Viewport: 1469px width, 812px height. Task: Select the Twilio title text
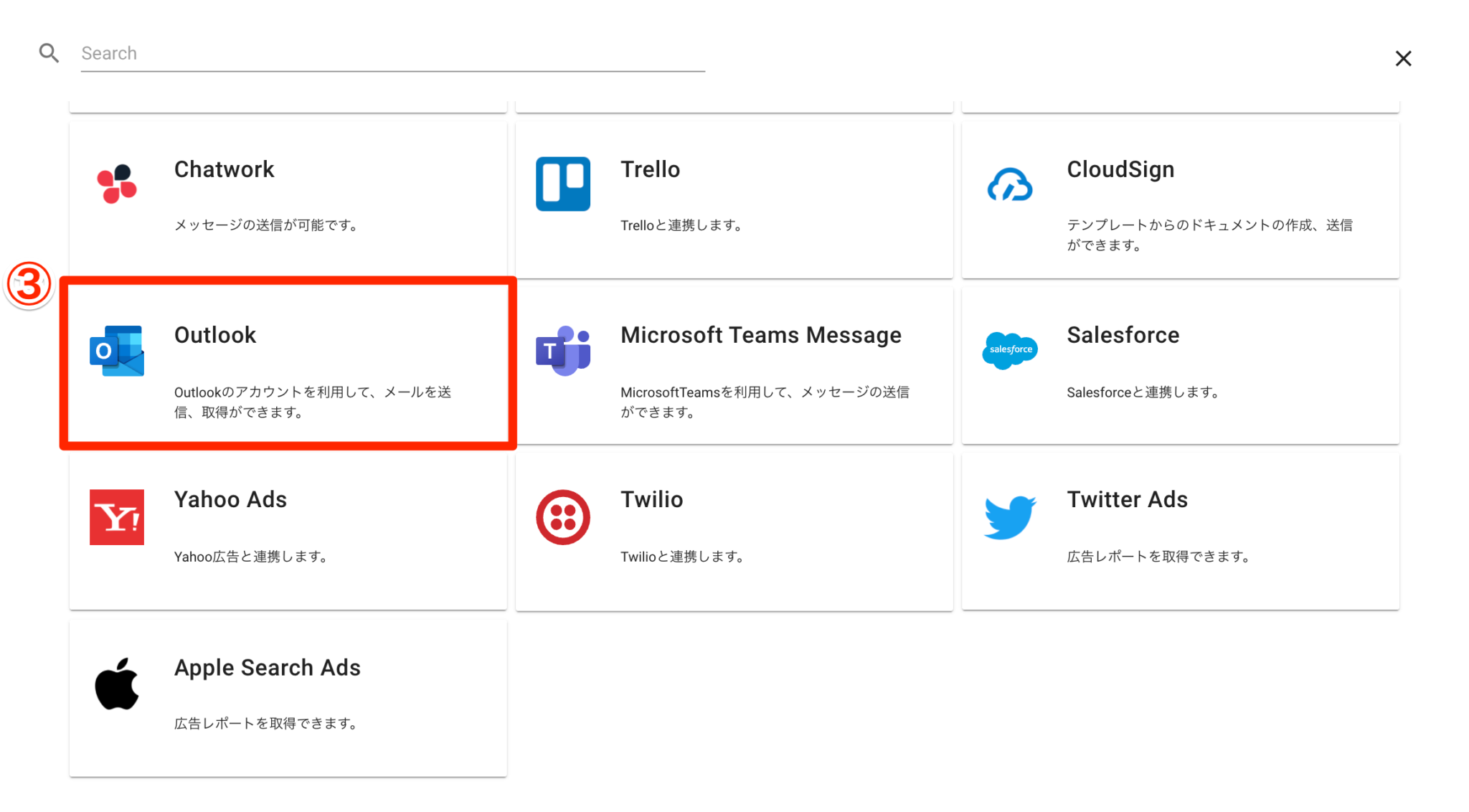coord(651,499)
